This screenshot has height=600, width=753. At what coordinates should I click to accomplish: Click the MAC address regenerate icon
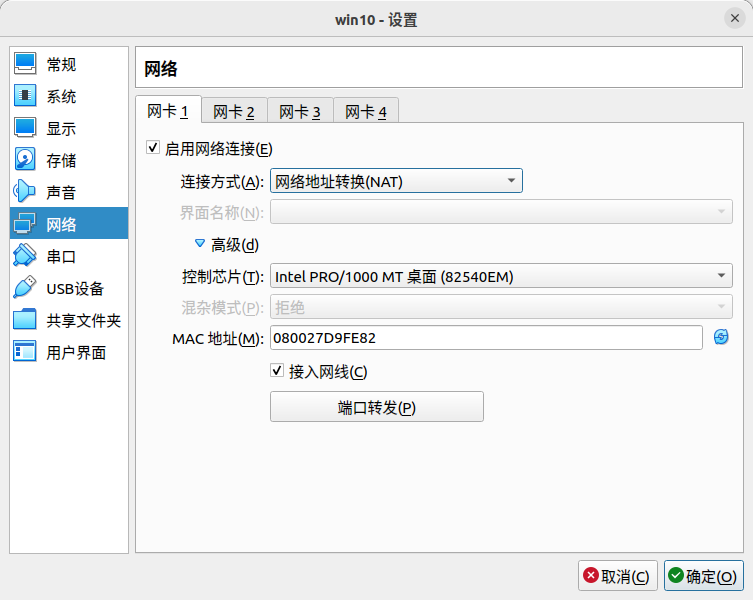[721, 338]
